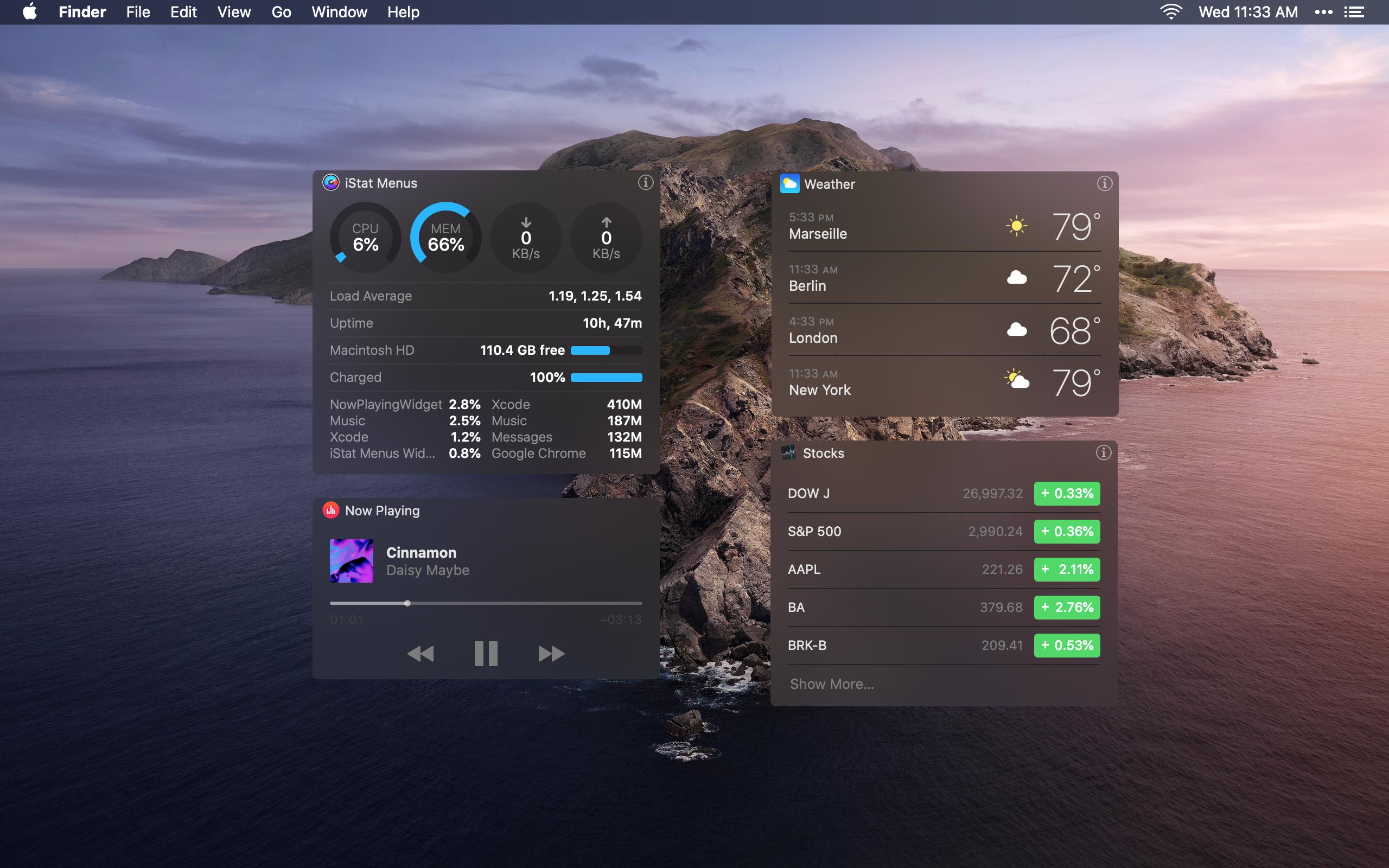Click Show More in Stocks widget
Image resolution: width=1389 pixels, height=868 pixels.
[832, 684]
